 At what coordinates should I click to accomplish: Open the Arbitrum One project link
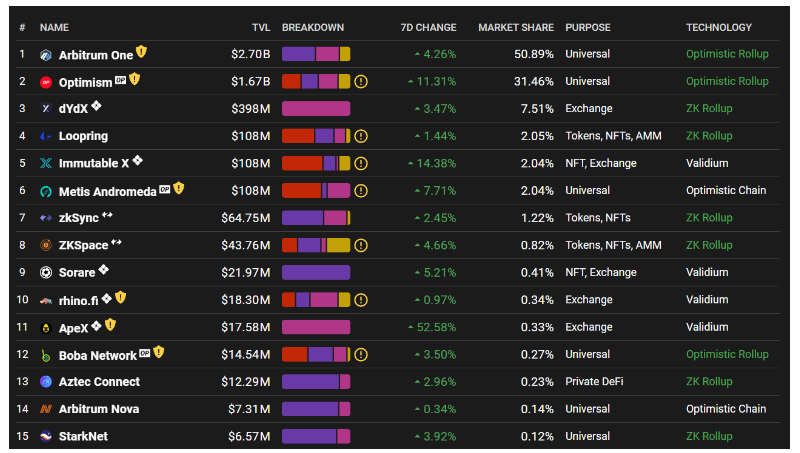[x=96, y=55]
